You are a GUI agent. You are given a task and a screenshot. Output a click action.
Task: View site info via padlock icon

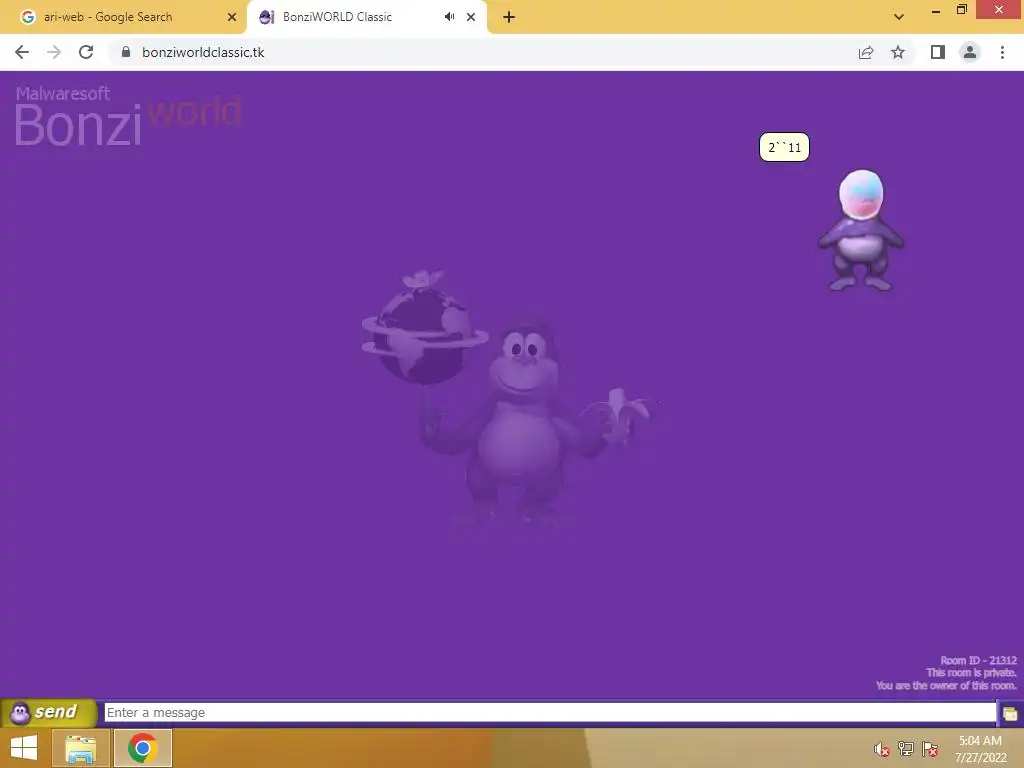(x=125, y=52)
